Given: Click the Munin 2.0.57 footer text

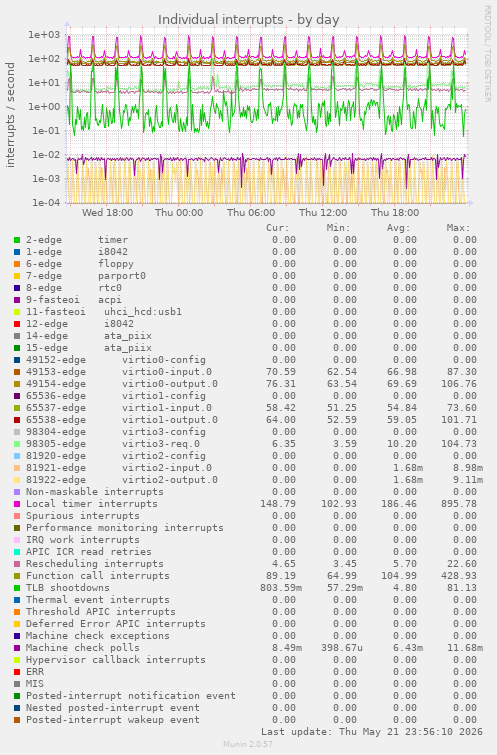Looking at the screenshot, I should [x=248, y=744].
